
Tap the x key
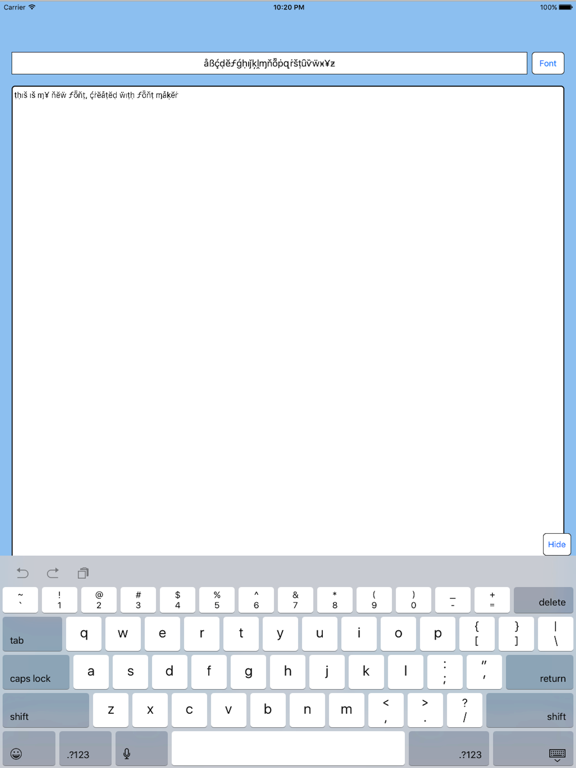[150, 710]
